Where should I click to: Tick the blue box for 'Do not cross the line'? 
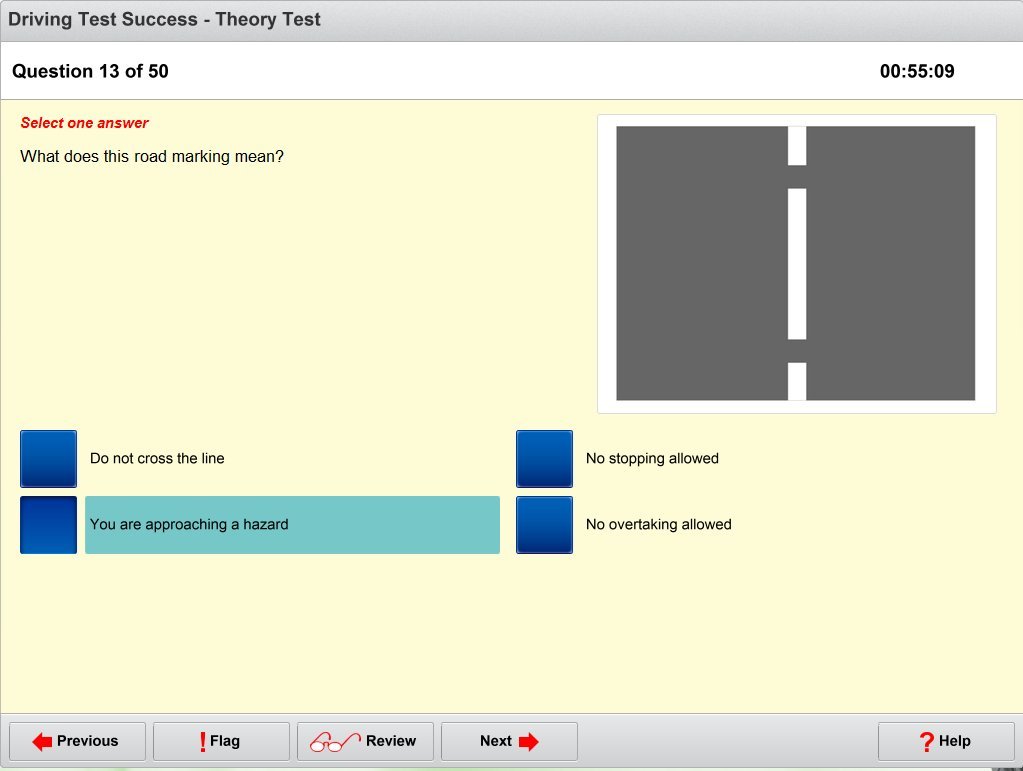coord(48,459)
